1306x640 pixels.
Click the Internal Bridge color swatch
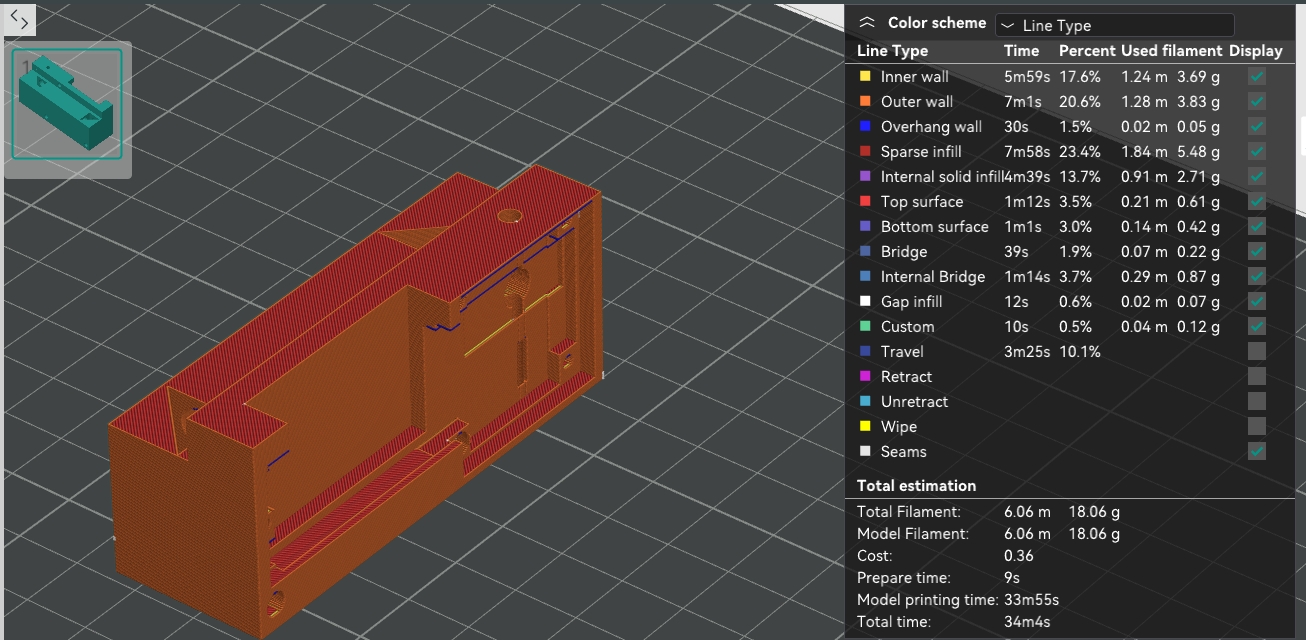coord(865,276)
